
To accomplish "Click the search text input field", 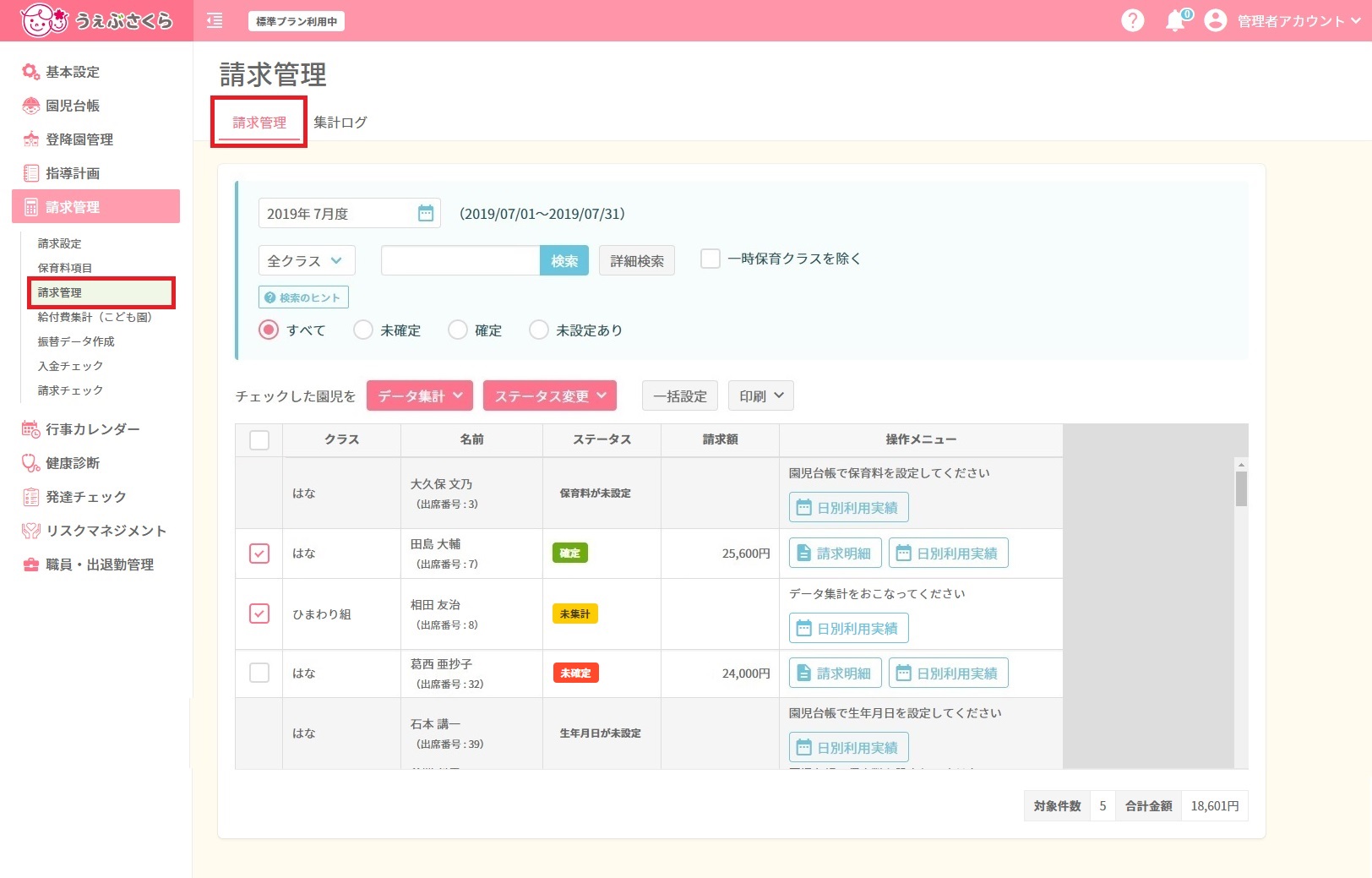I will [460, 260].
